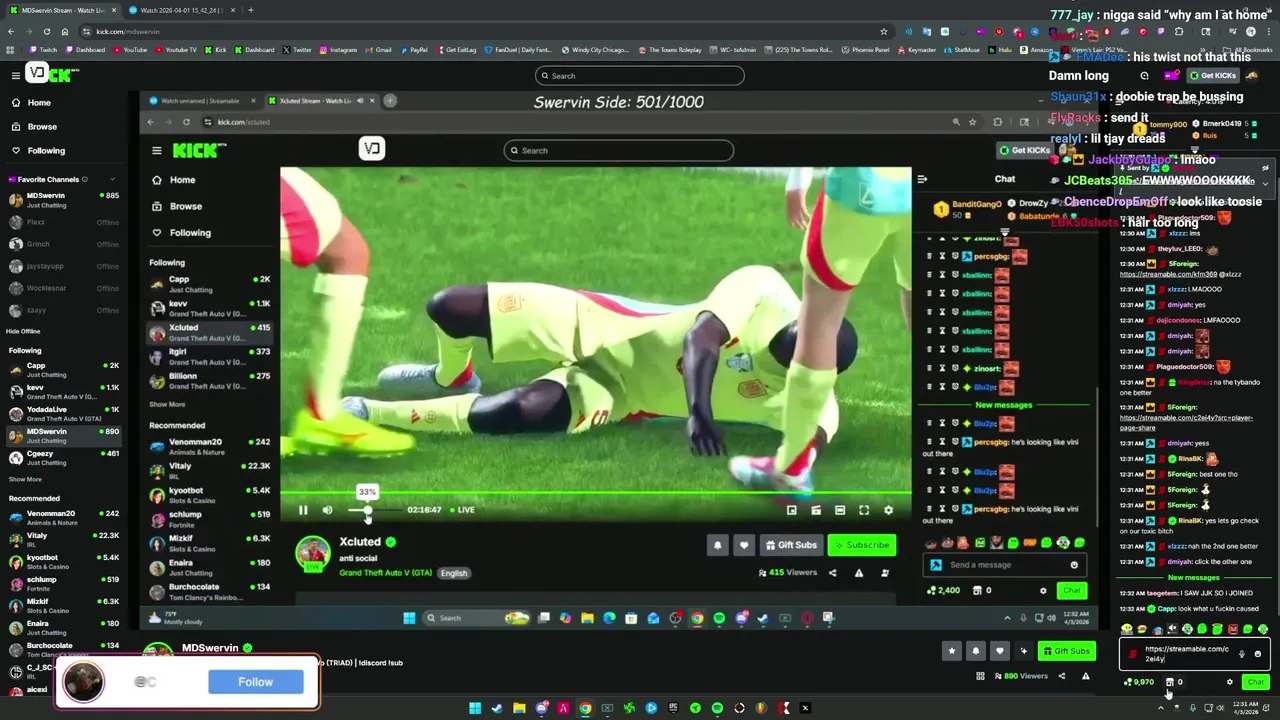Open emoji picker in outer chat input
Viewport: 1280px width, 720px height.
click(x=1258, y=654)
